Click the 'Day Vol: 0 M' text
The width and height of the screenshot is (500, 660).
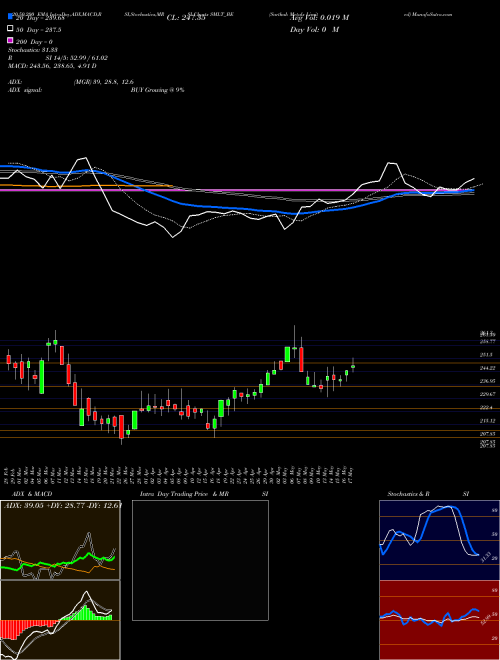pyautogui.click(x=314, y=30)
